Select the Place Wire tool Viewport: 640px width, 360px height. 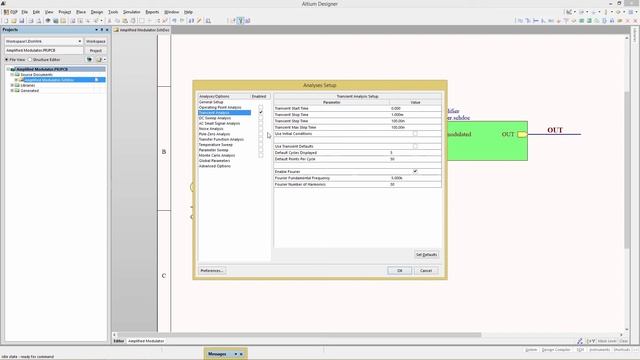(x=520, y=20)
